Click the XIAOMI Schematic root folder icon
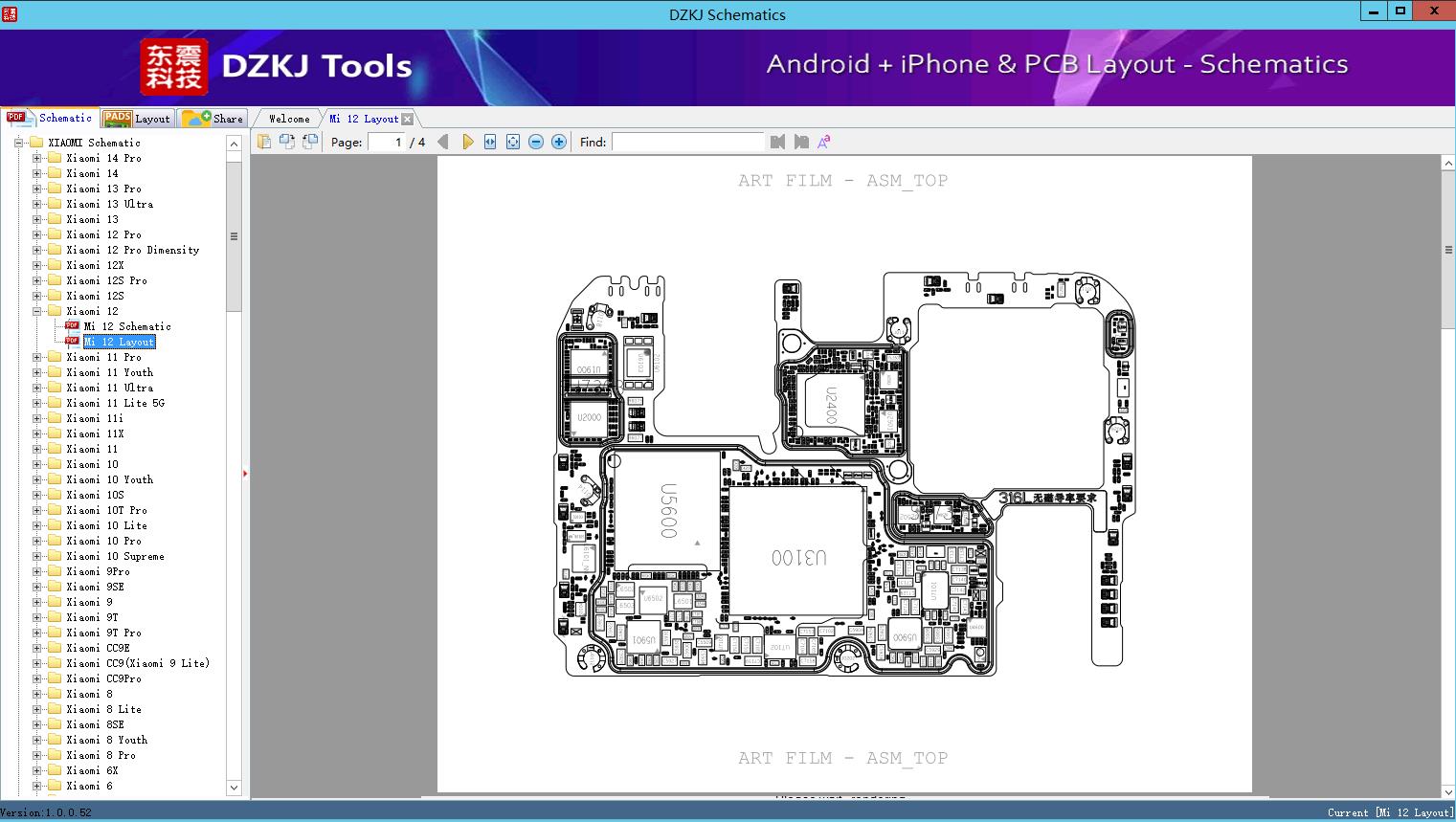The image size is (1456, 822). [35, 143]
